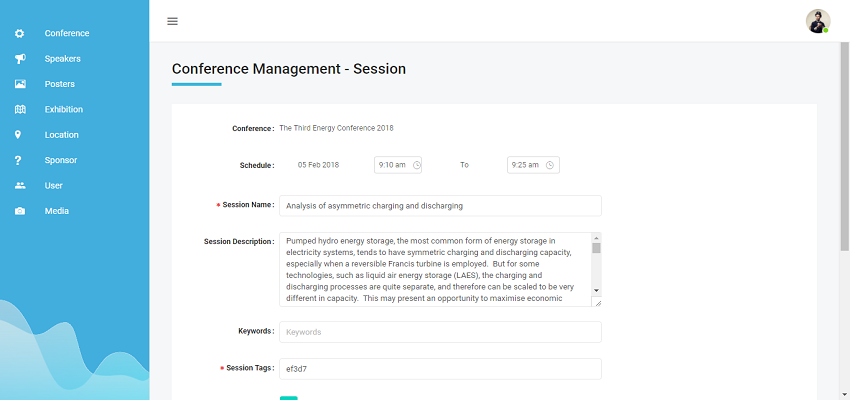The width and height of the screenshot is (850, 400).
Task: Click the Posters image icon
Action: tap(20, 84)
